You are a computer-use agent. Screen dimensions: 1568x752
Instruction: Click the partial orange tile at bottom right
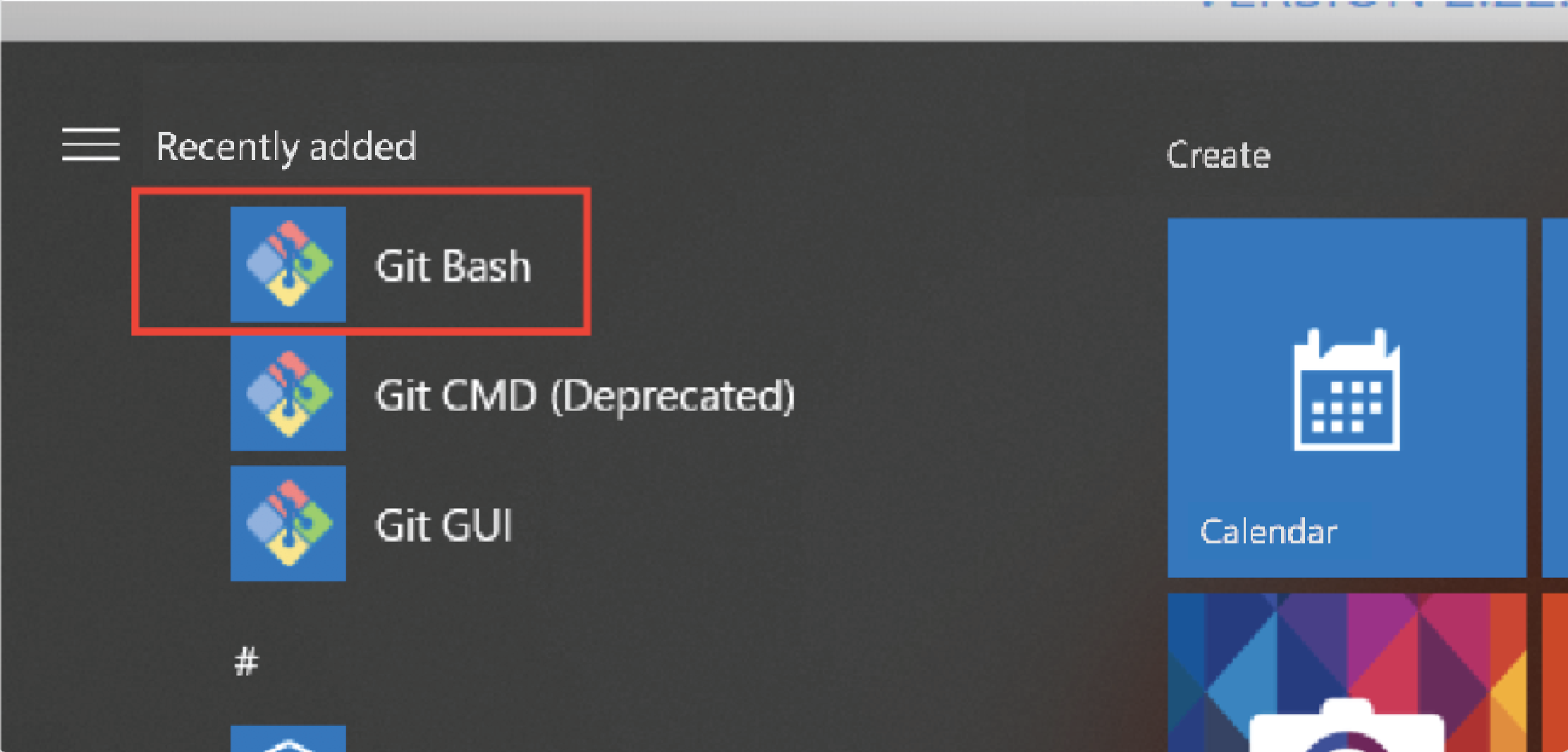pos(1555,670)
